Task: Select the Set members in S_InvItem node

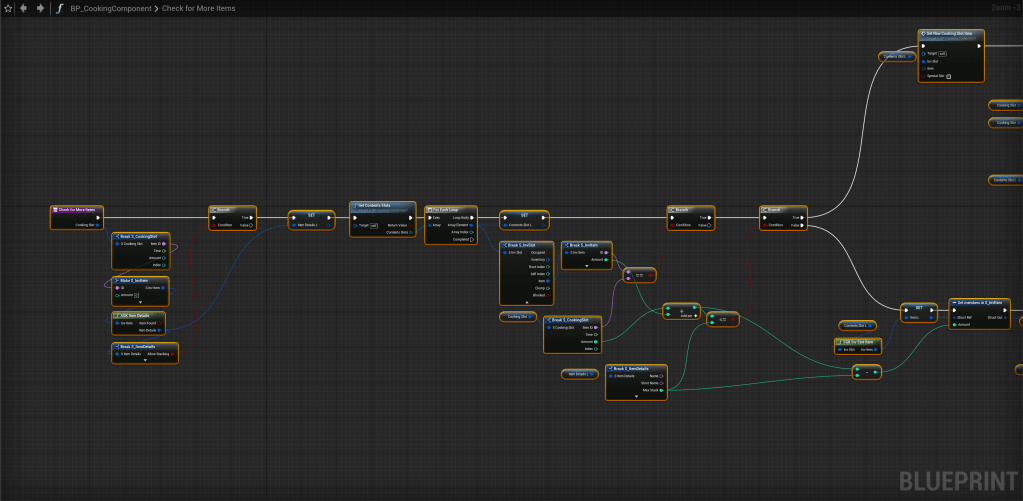Action: coord(979,302)
